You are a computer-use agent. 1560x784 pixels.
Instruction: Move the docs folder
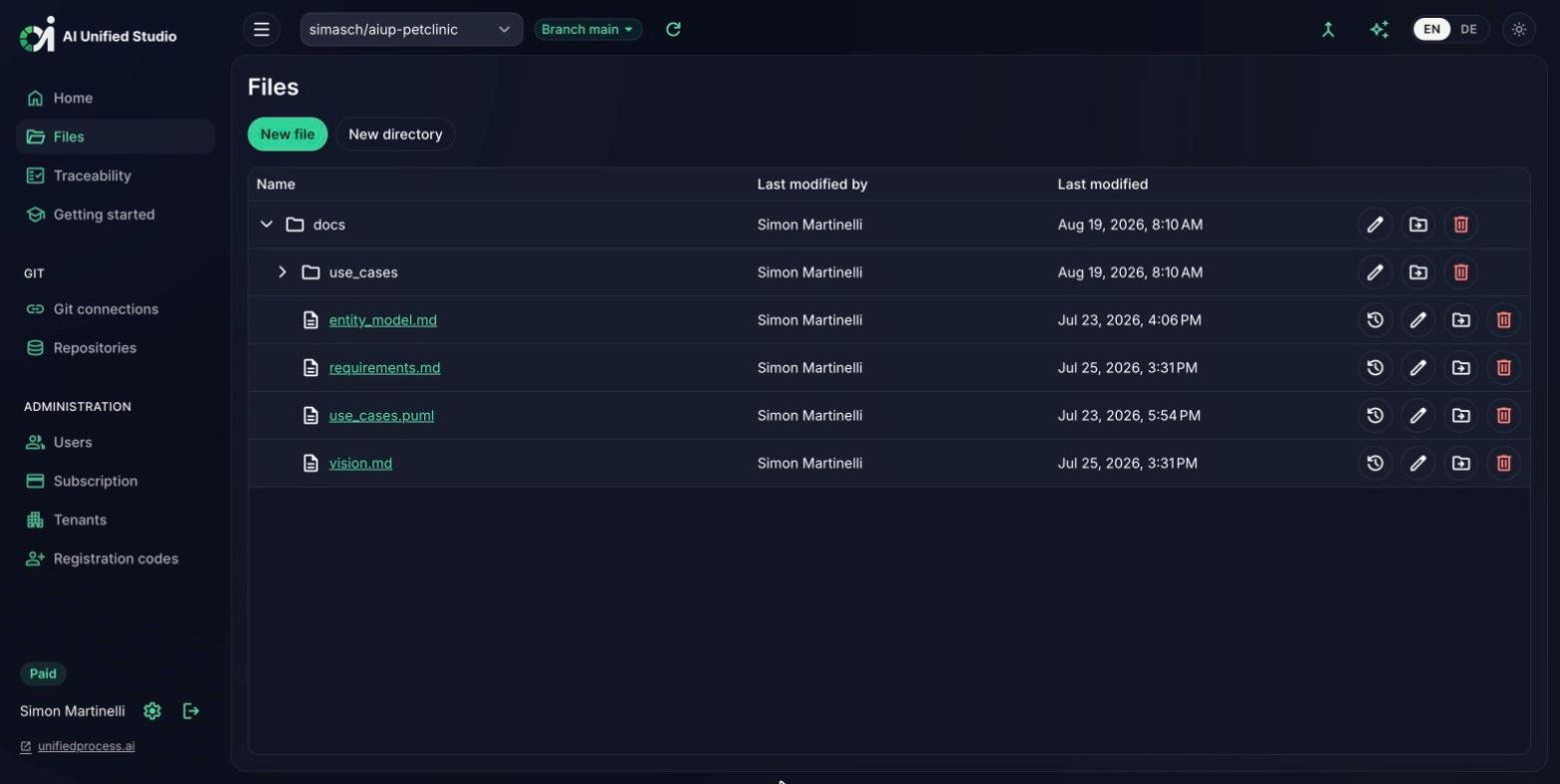[x=1417, y=224]
